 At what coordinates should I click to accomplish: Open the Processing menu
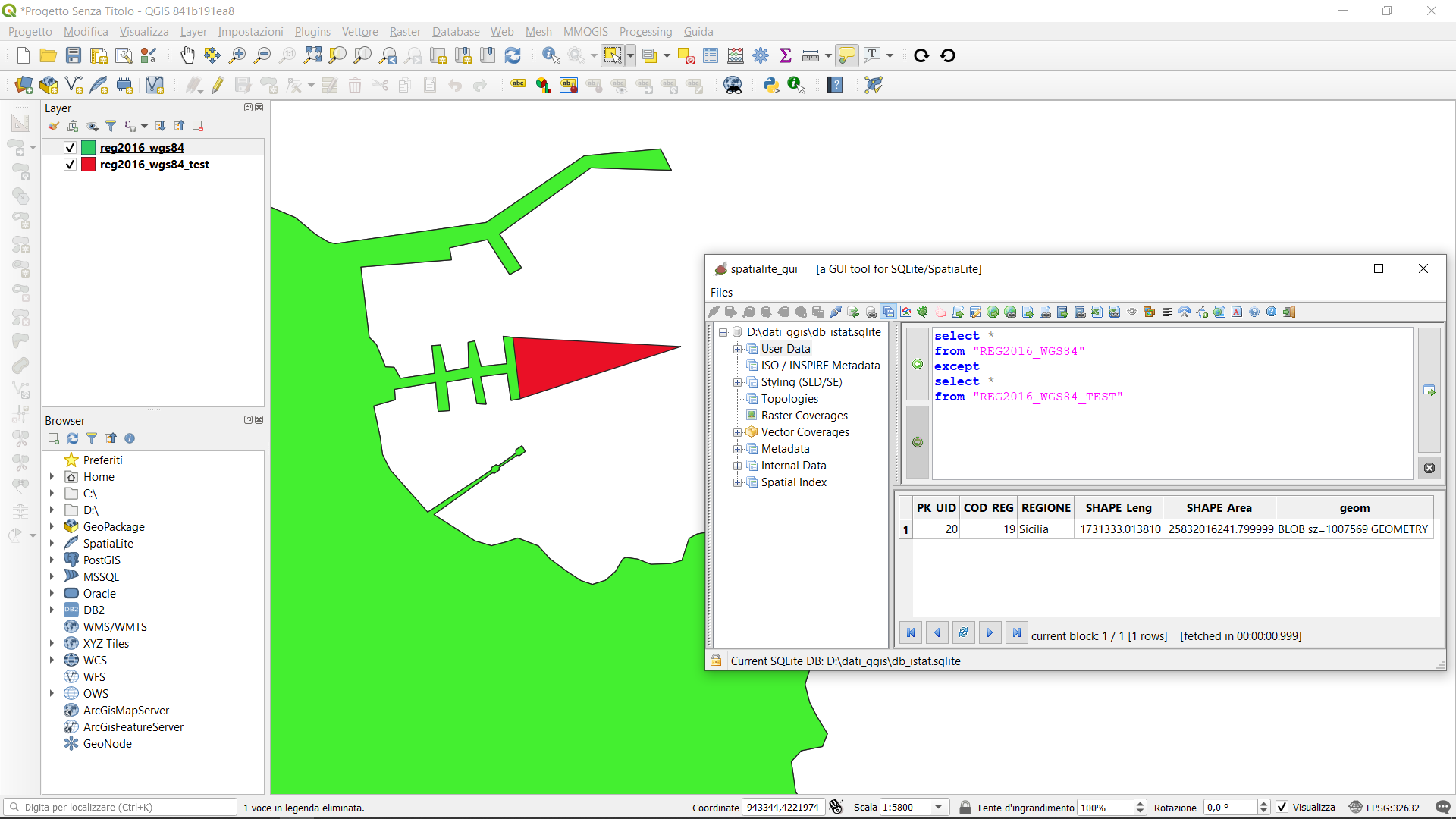[x=645, y=32]
